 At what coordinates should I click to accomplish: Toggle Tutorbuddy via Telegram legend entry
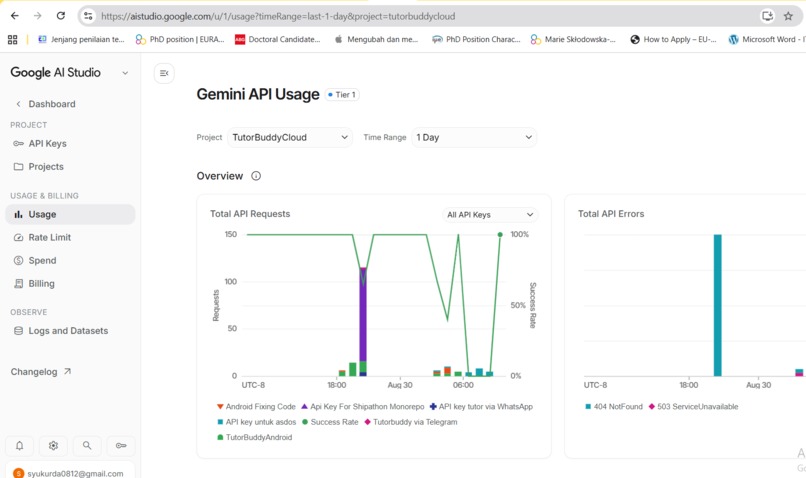click(x=411, y=422)
